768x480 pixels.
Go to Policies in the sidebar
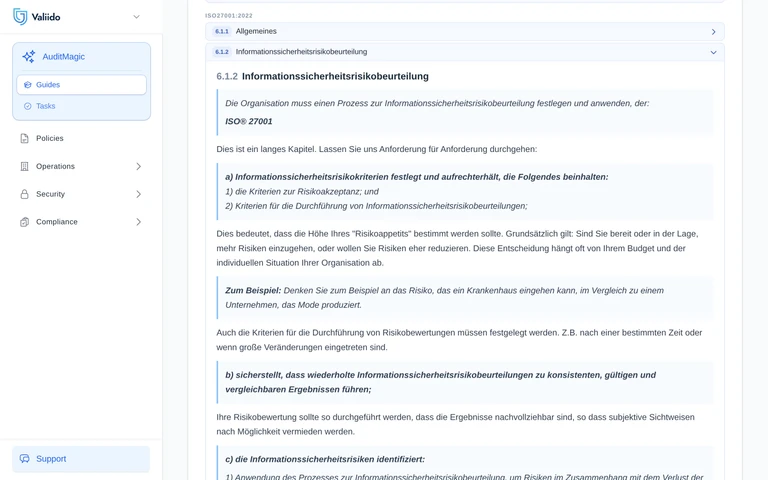point(49,138)
